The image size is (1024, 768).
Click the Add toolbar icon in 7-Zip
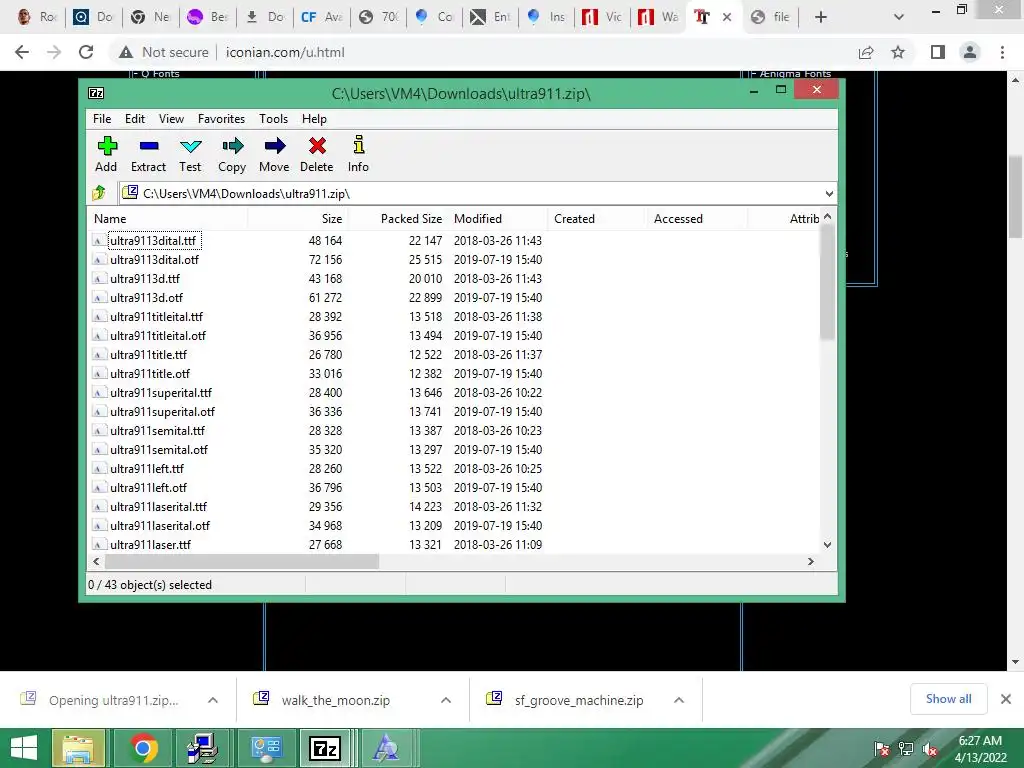(106, 146)
